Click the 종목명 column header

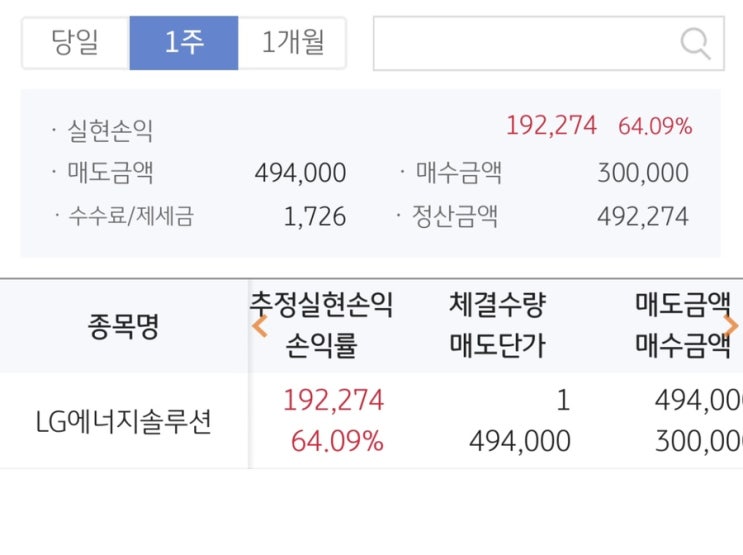point(123,327)
